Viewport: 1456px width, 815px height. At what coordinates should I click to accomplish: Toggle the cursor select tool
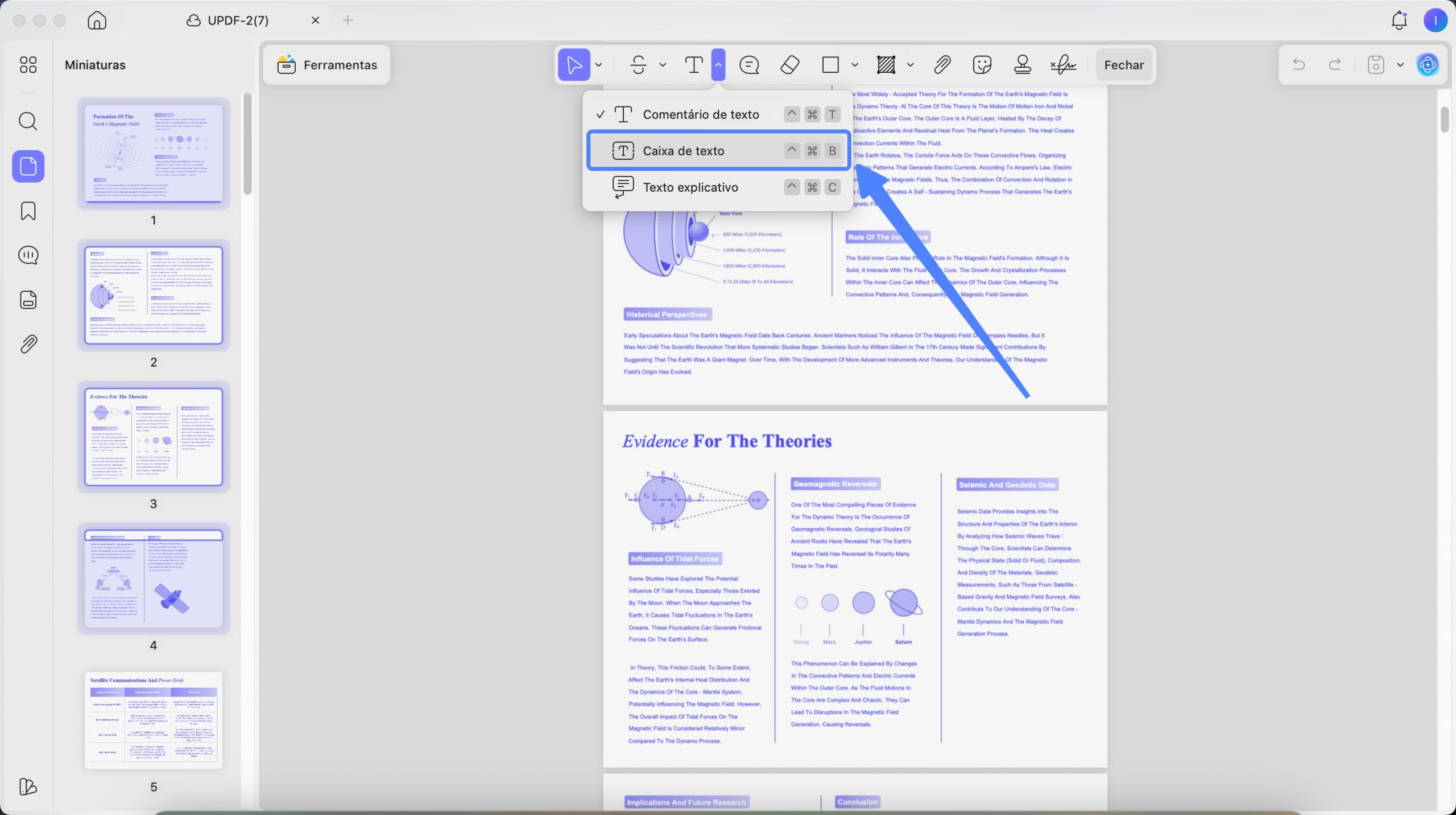574,65
